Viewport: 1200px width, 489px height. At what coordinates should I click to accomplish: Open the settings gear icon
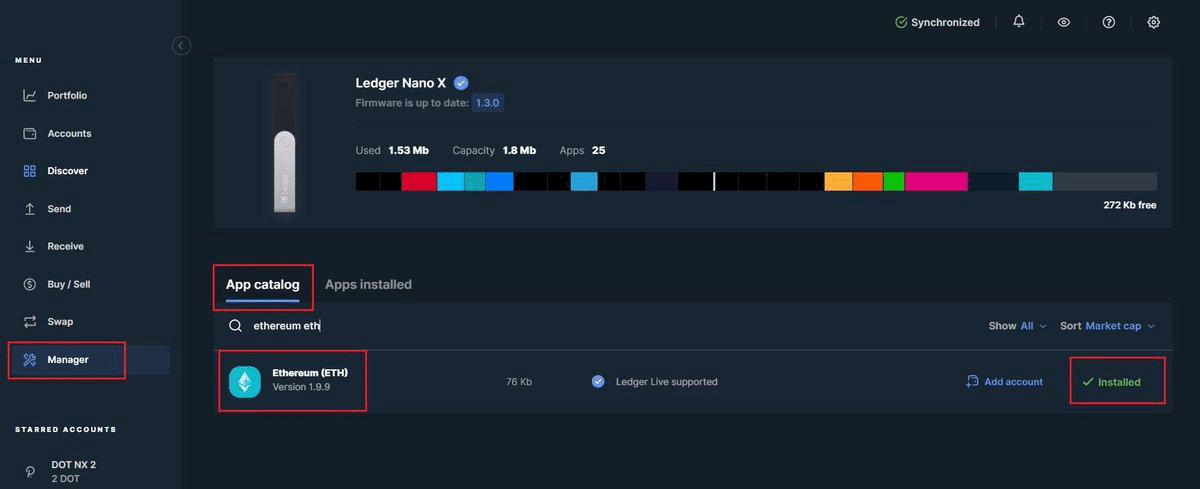[x=1153, y=22]
